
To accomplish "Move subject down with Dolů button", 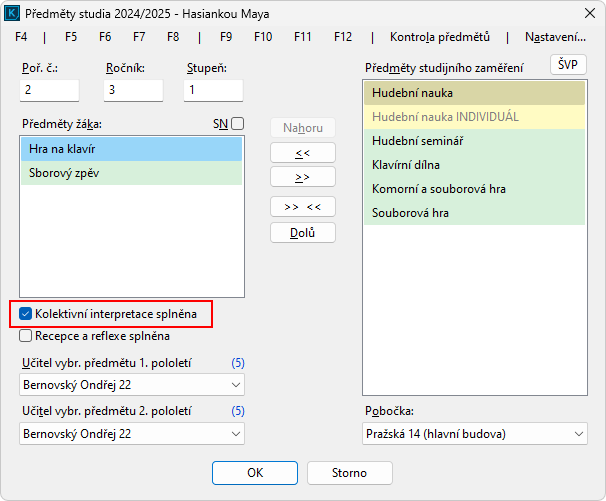I will [303, 232].
